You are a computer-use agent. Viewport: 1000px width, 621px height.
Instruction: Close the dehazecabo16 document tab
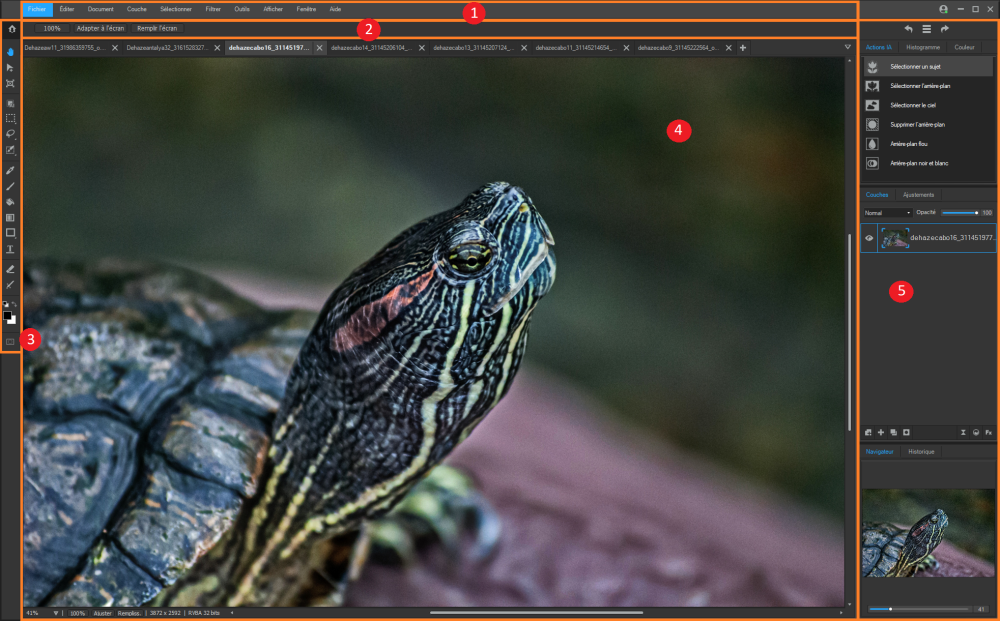point(320,48)
